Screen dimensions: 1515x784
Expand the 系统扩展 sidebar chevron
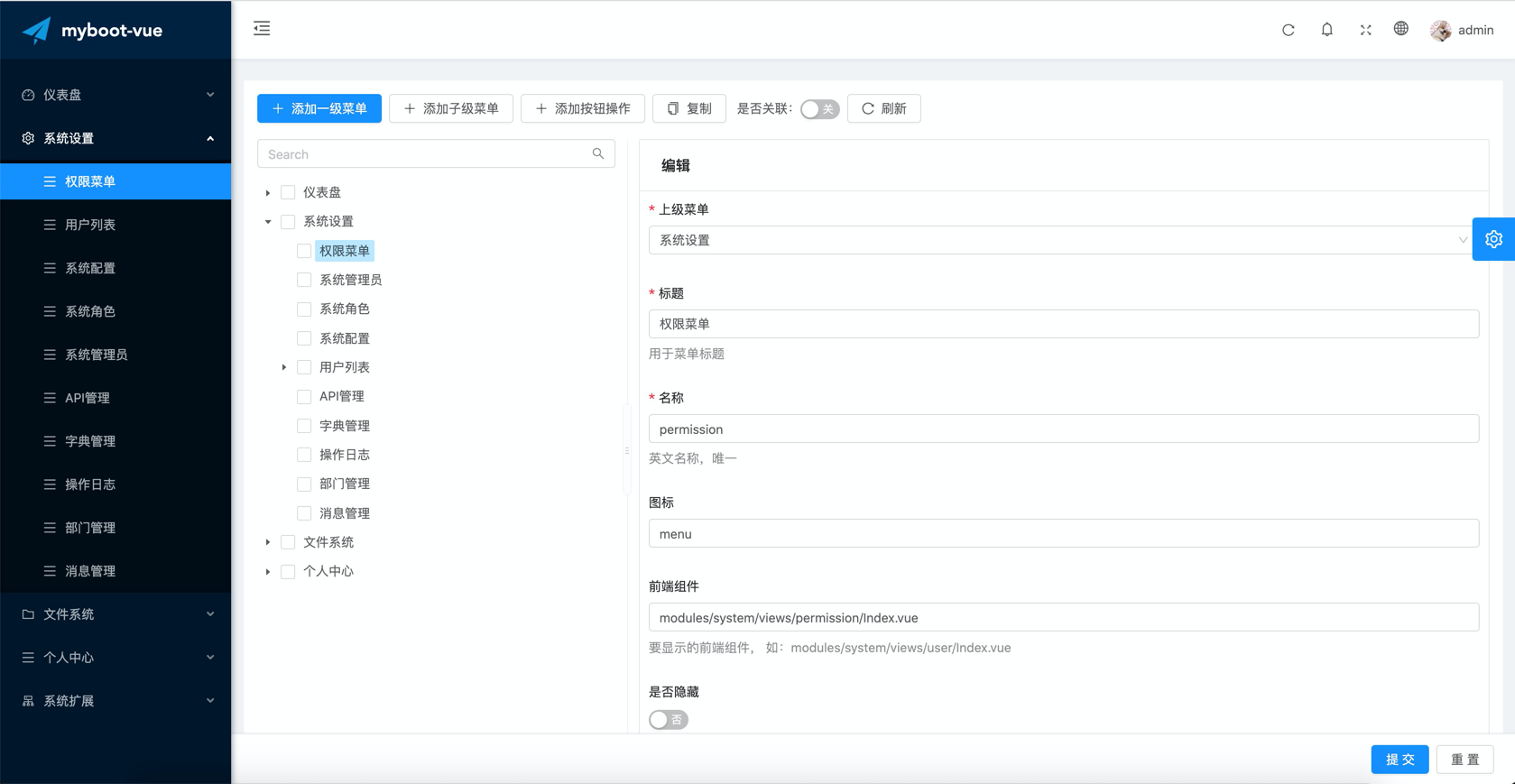tap(210, 701)
